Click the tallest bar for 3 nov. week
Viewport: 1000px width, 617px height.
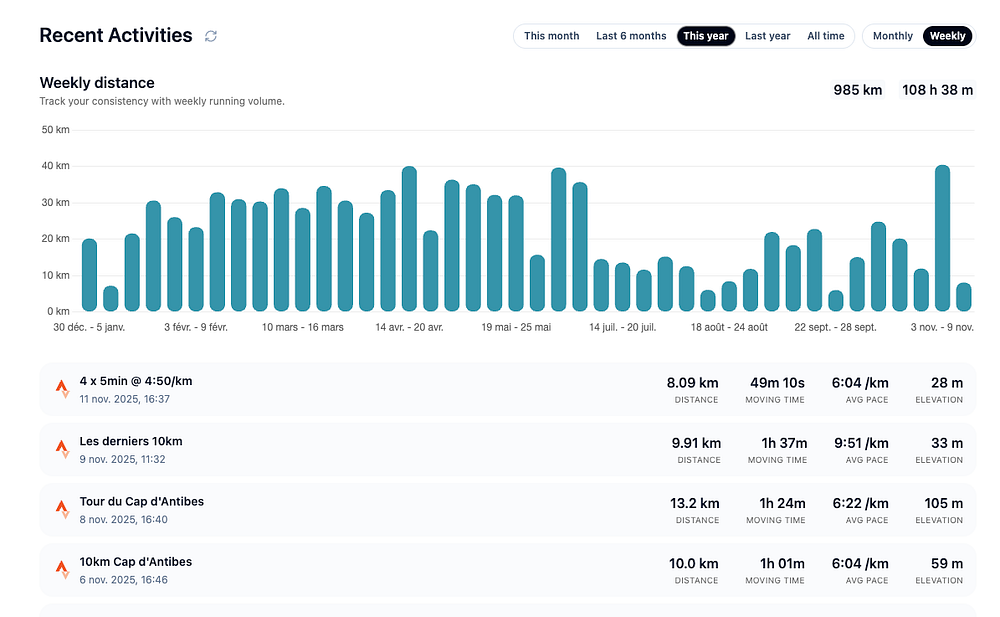942,238
